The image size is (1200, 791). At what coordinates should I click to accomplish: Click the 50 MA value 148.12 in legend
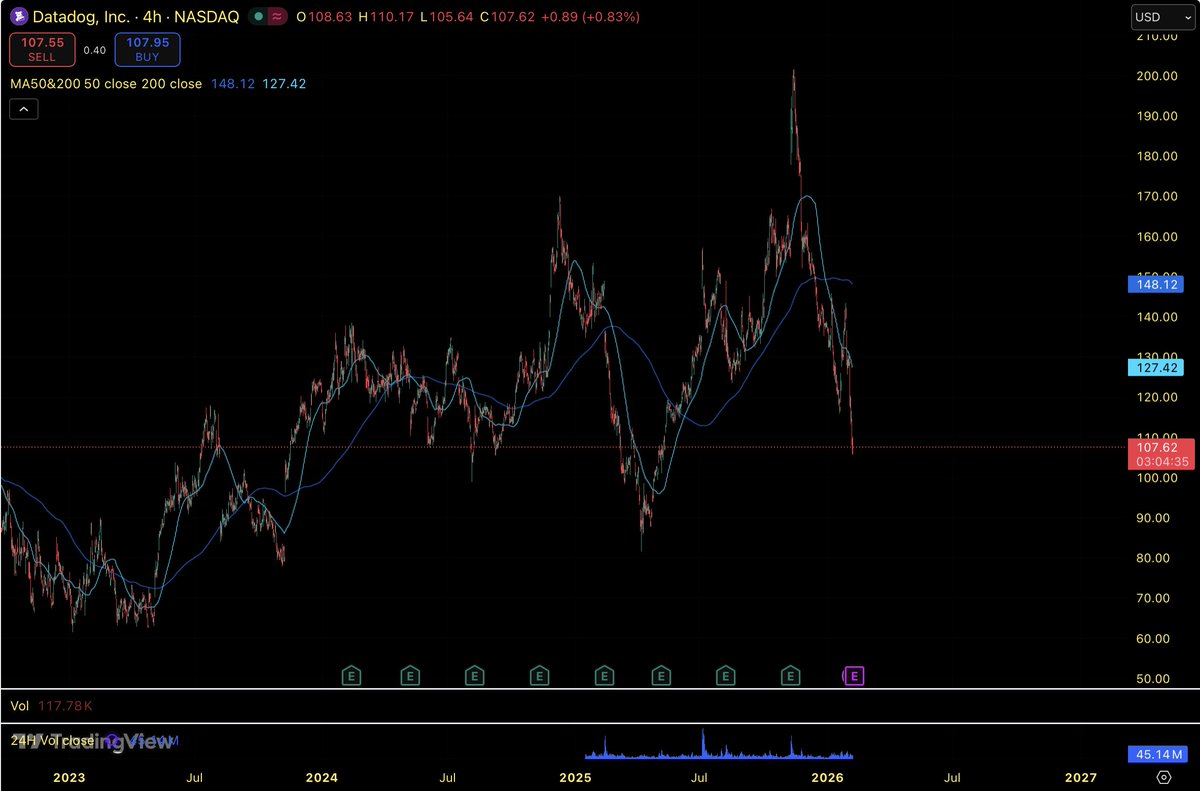pyautogui.click(x=231, y=84)
